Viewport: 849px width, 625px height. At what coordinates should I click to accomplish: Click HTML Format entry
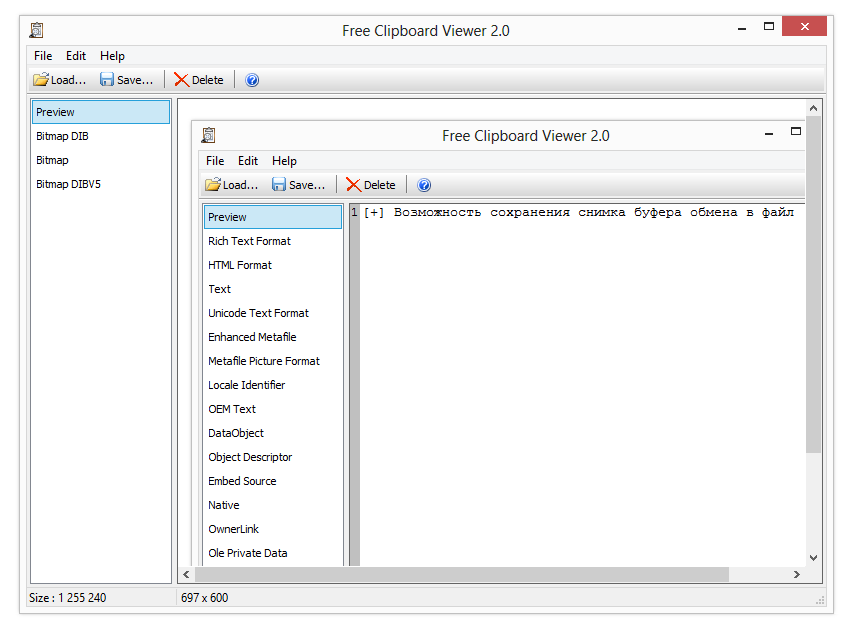[273, 265]
